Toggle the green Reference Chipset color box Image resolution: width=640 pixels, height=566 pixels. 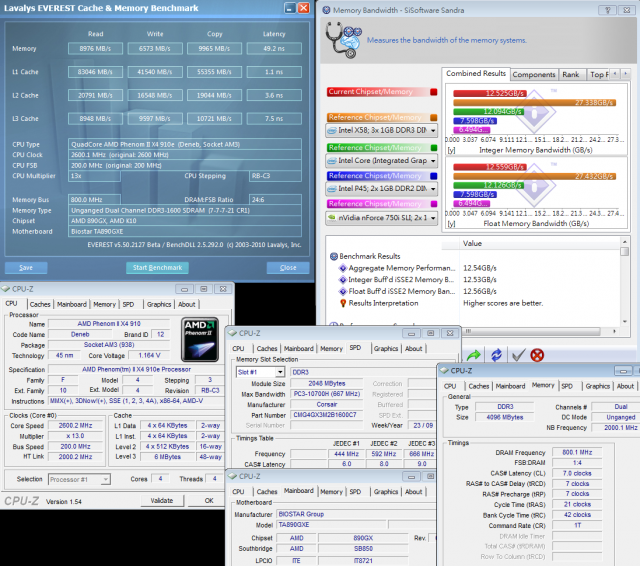coord(433,148)
